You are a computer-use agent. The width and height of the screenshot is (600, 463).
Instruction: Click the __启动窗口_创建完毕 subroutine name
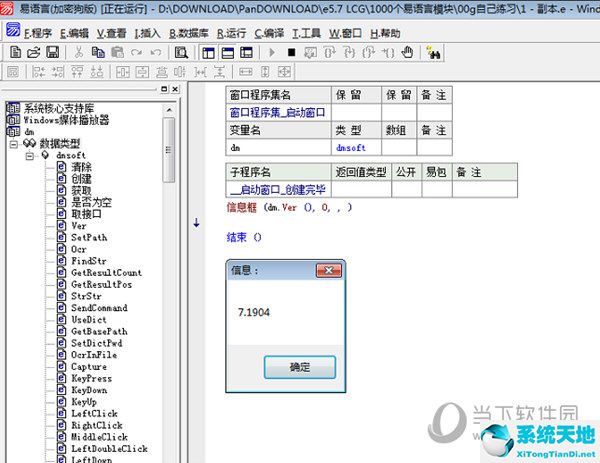click(278, 189)
